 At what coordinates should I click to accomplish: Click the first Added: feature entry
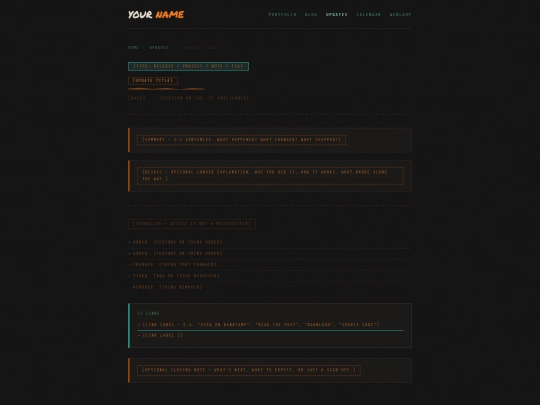pos(270,242)
